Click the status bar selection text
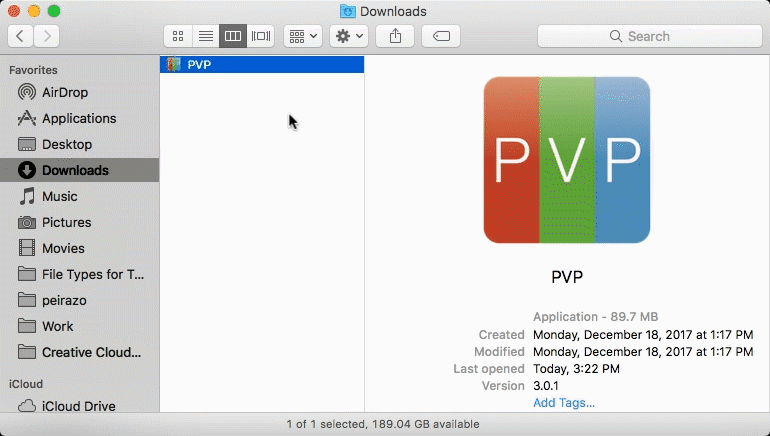Screen dimensions: 770x436 tap(383, 424)
